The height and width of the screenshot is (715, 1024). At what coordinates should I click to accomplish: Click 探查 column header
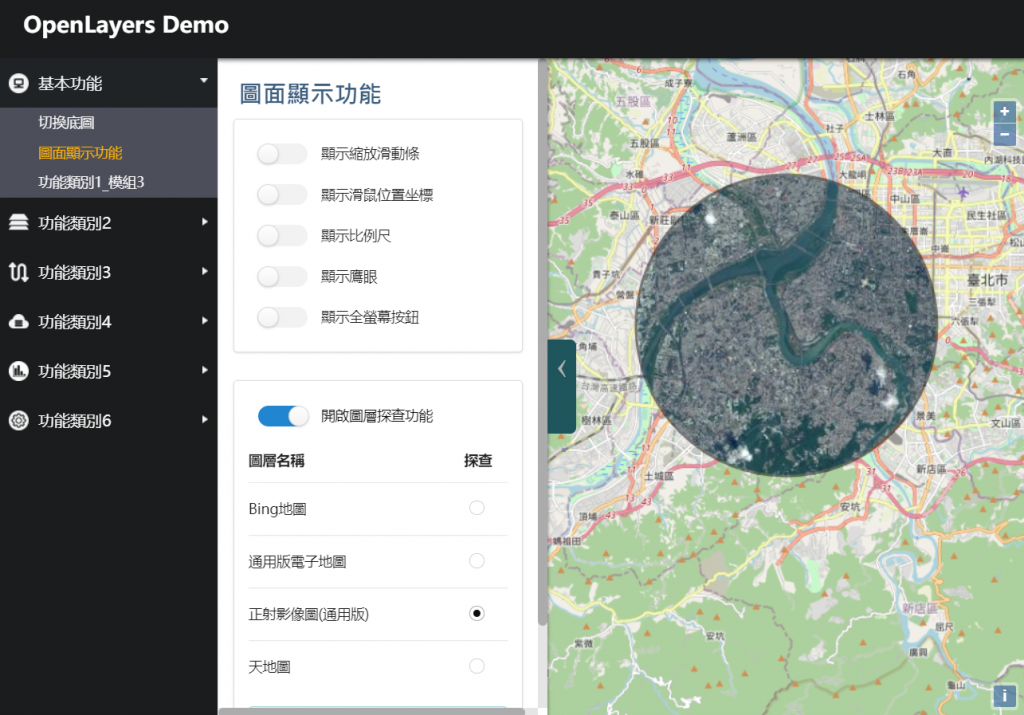[x=478, y=461]
